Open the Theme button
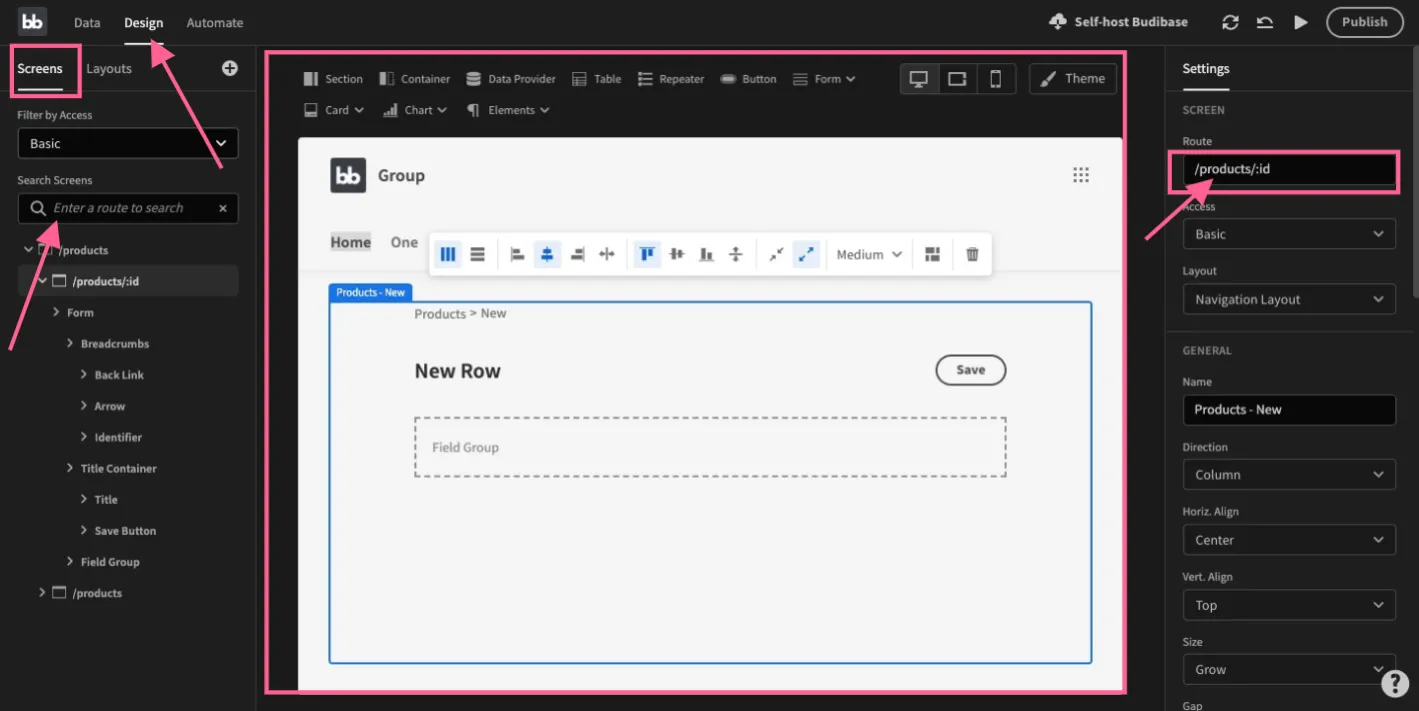Viewport: 1419px width, 711px height. (1073, 79)
